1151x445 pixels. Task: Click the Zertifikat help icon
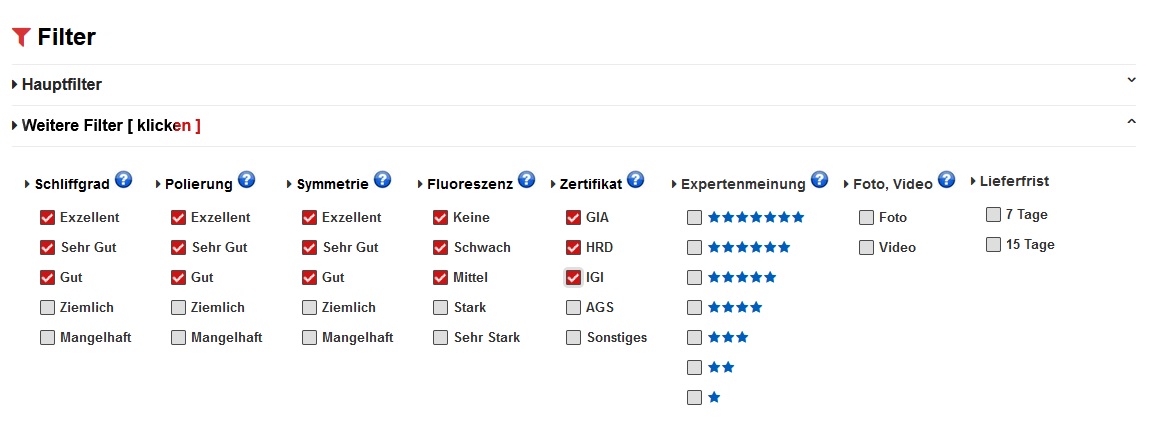[636, 181]
